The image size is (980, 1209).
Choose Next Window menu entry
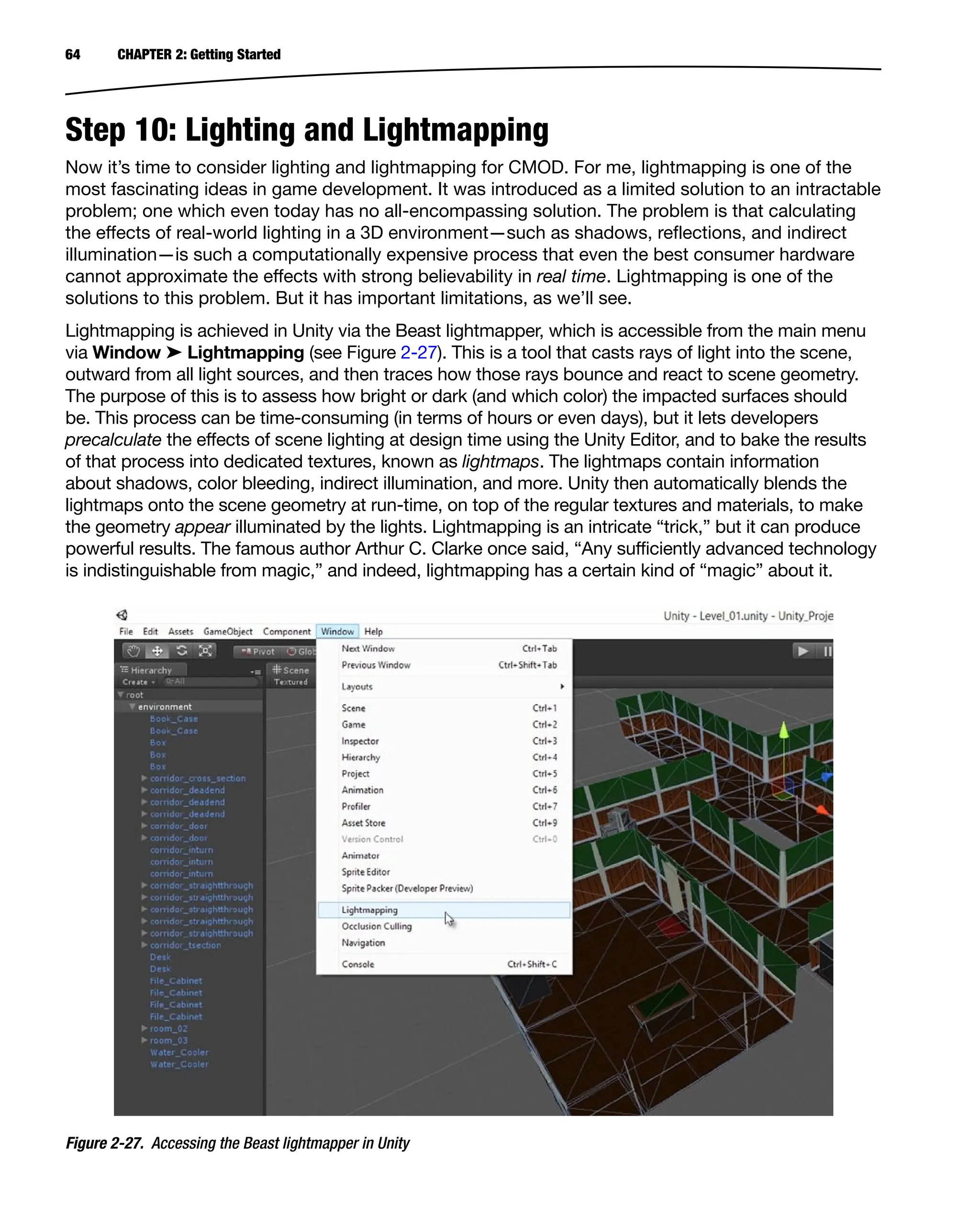(444, 648)
